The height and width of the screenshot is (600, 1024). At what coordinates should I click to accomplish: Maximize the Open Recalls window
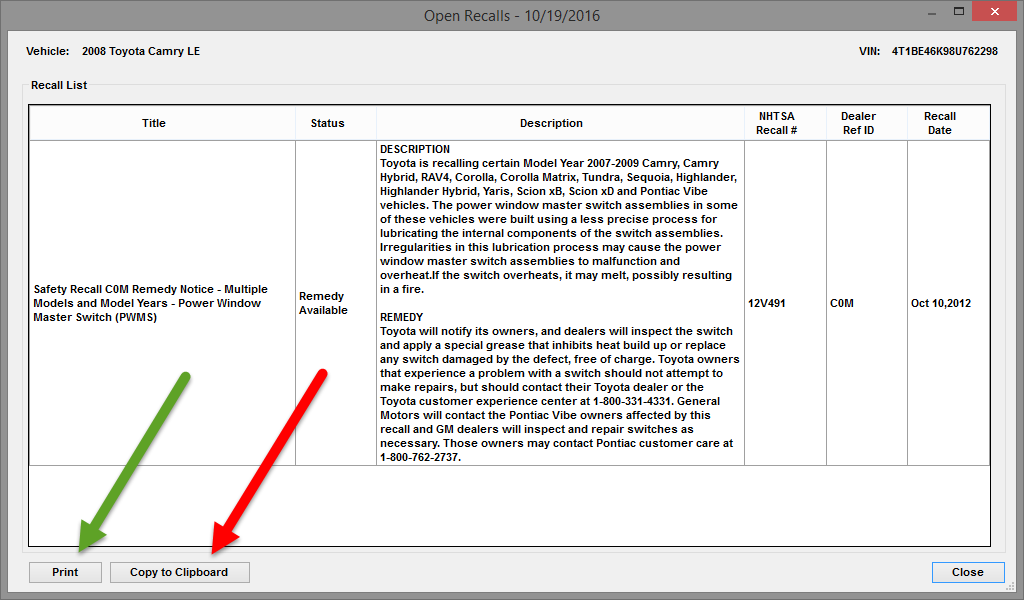click(x=959, y=12)
